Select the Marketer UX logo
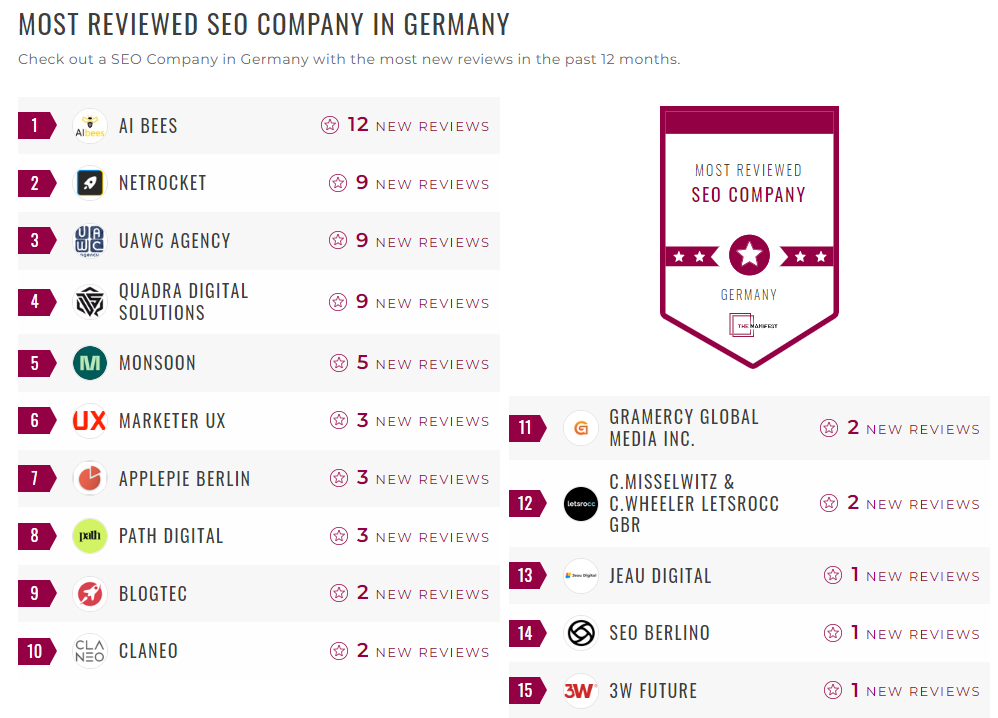 pyautogui.click(x=88, y=420)
